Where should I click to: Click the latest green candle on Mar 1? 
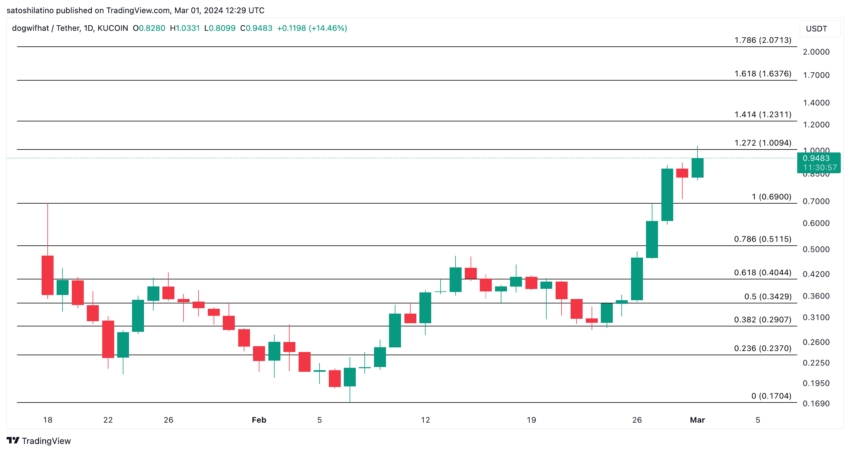pos(697,167)
